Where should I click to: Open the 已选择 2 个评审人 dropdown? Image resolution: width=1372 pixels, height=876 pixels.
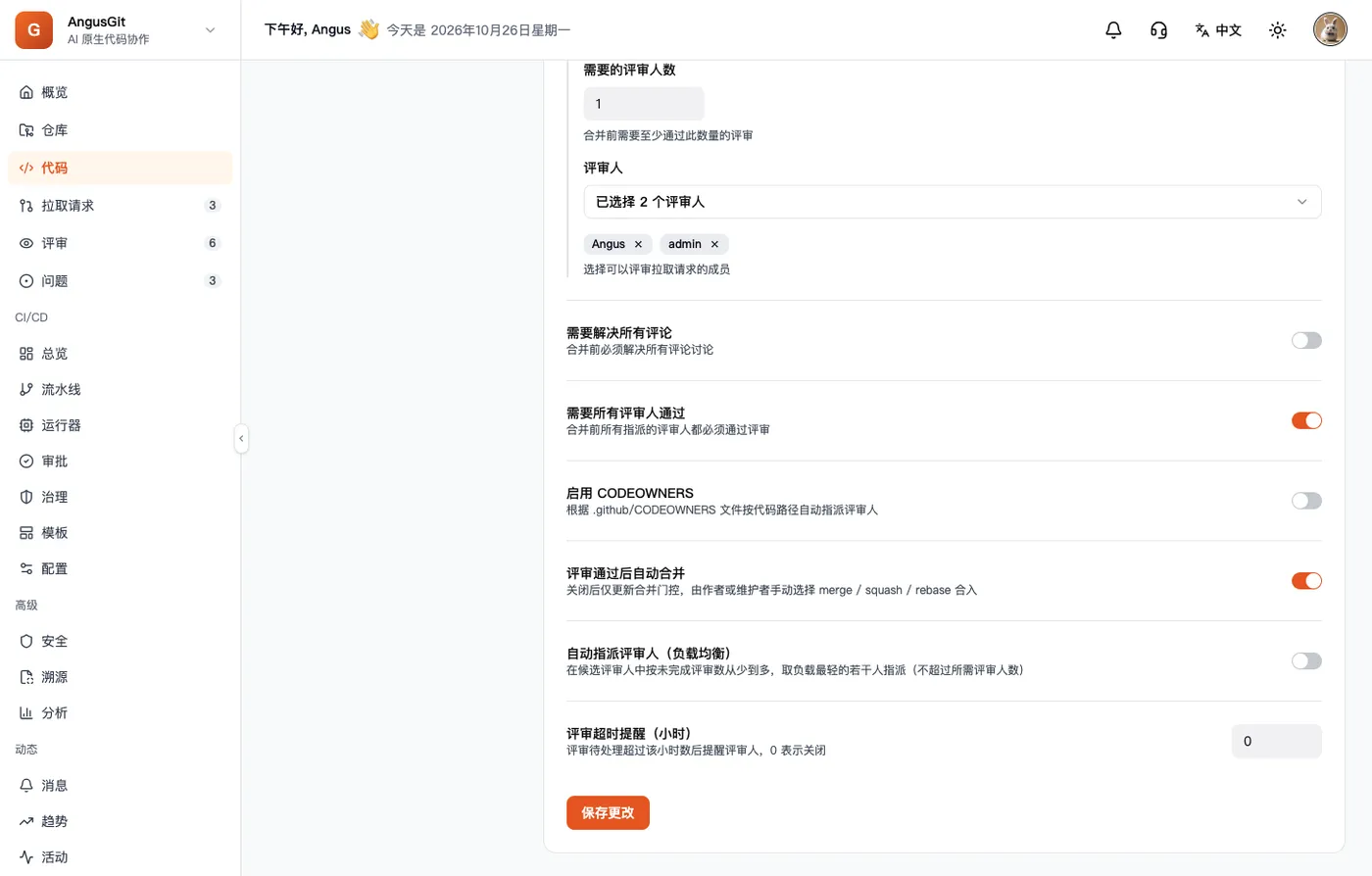953,202
